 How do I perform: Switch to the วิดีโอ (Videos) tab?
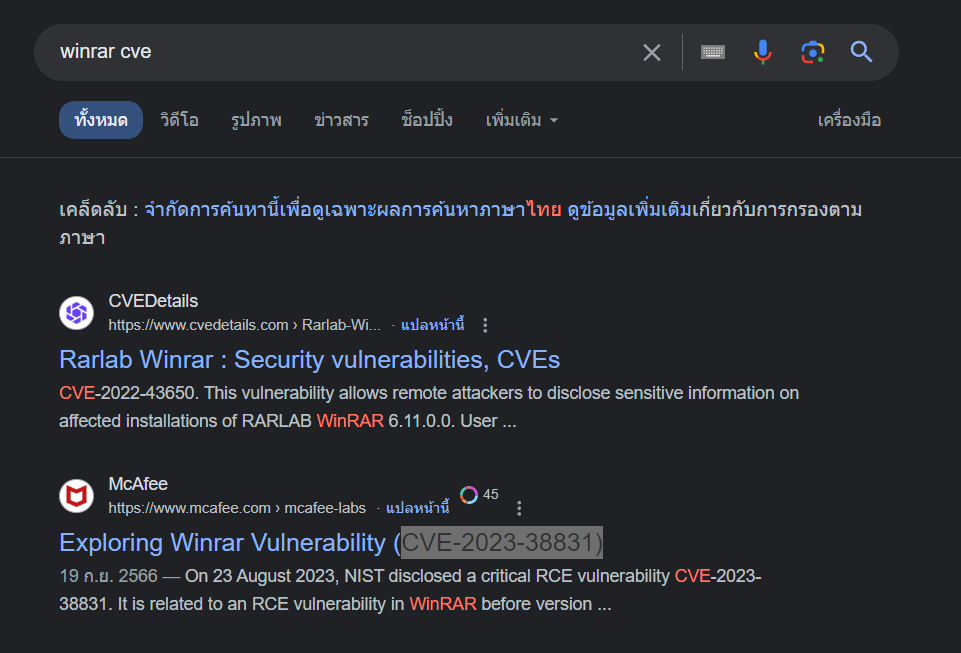pyautogui.click(x=179, y=120)
